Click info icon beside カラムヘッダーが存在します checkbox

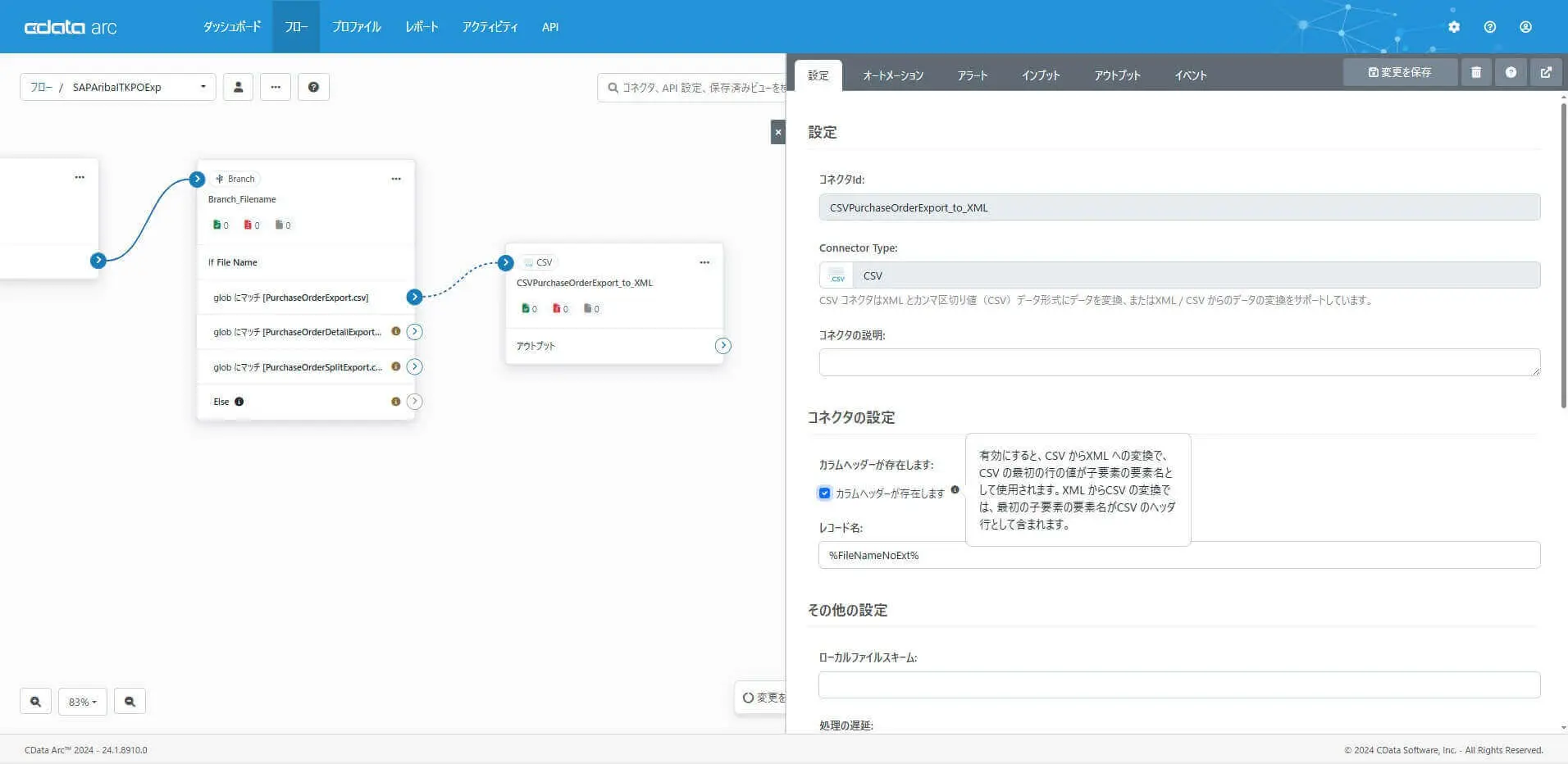click(x=955, y=490)
